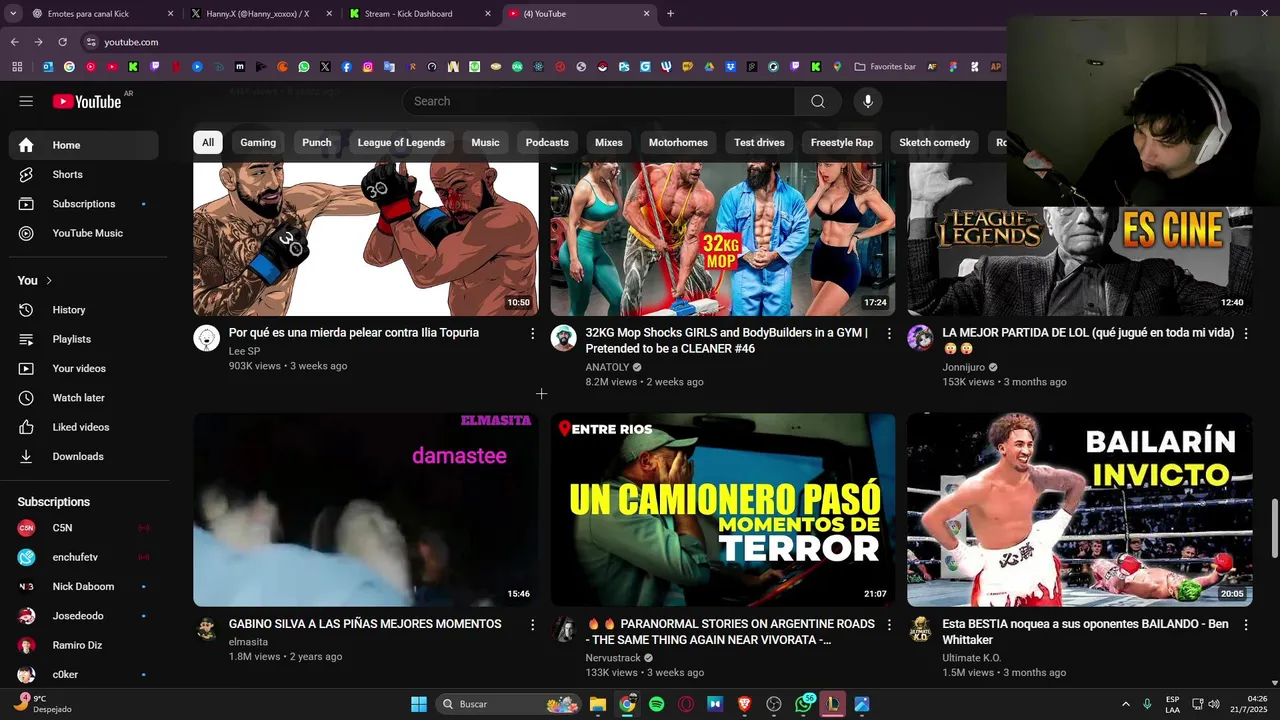Open enchufetv subscription channel
Viewport: 1280px width, 720px height.
coord(84,557)
